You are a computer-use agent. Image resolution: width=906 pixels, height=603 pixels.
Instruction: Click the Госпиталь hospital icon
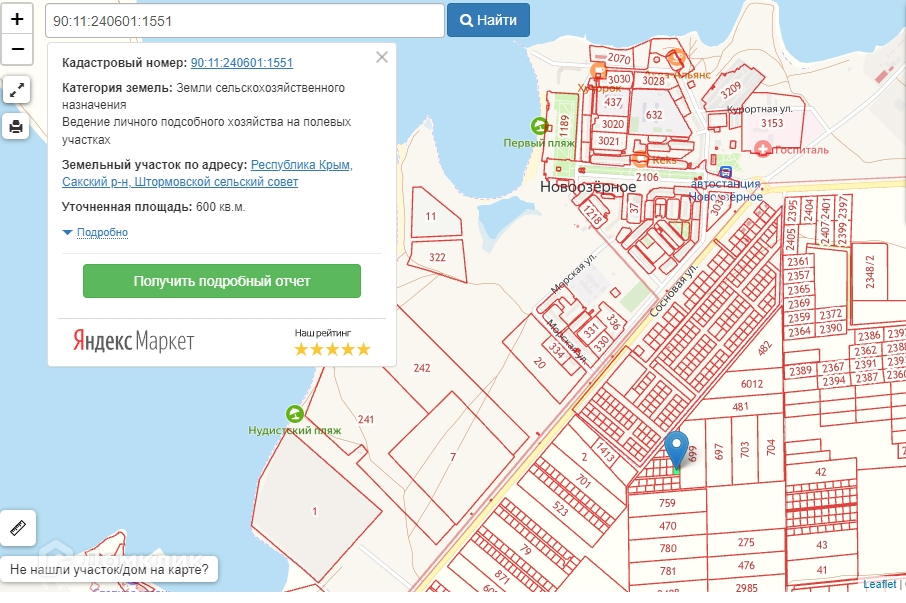(x=764, y=148)
